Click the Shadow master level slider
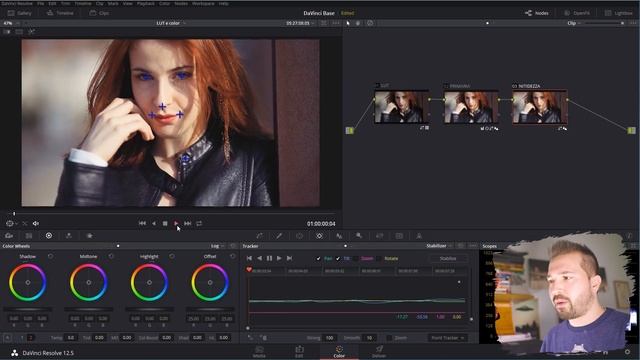The height and width of the screenshot is (360, 640). click(x=28, y=309)
